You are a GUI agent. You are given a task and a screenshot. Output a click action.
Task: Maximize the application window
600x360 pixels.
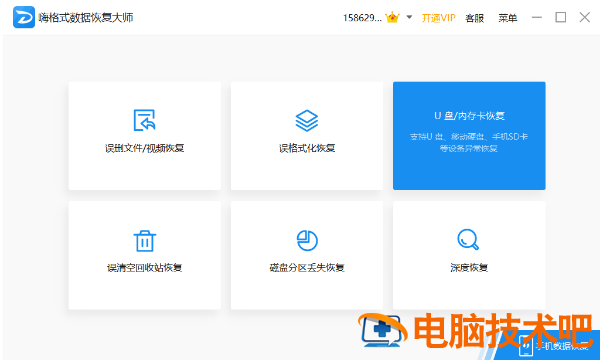pos(561,17)
